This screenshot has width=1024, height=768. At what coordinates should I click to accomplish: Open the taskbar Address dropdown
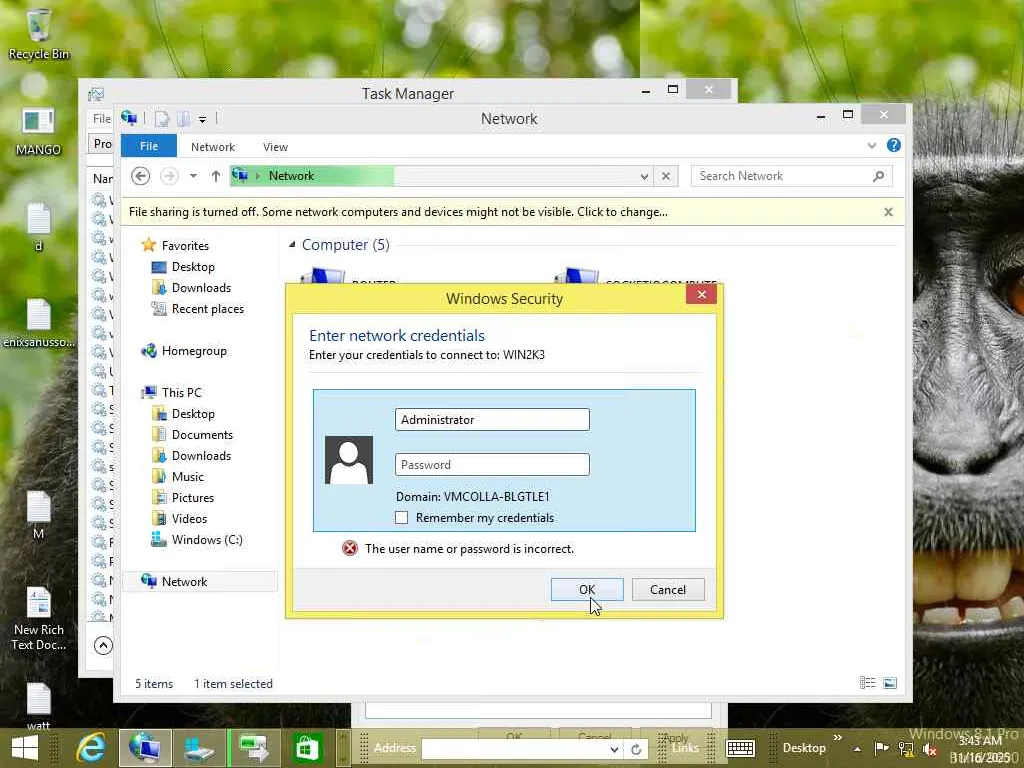(614, 749)
